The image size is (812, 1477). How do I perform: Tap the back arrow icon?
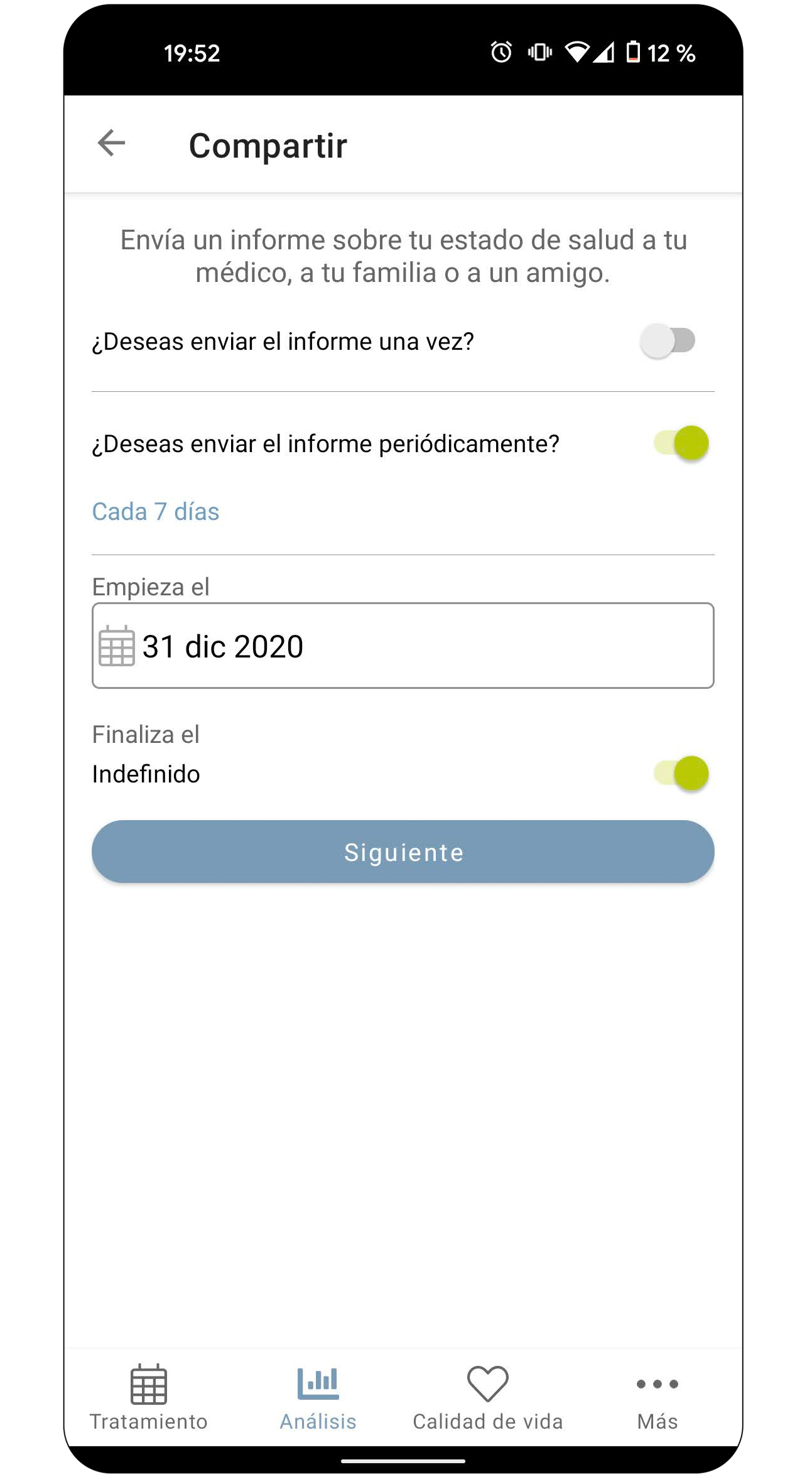[111, 143]
